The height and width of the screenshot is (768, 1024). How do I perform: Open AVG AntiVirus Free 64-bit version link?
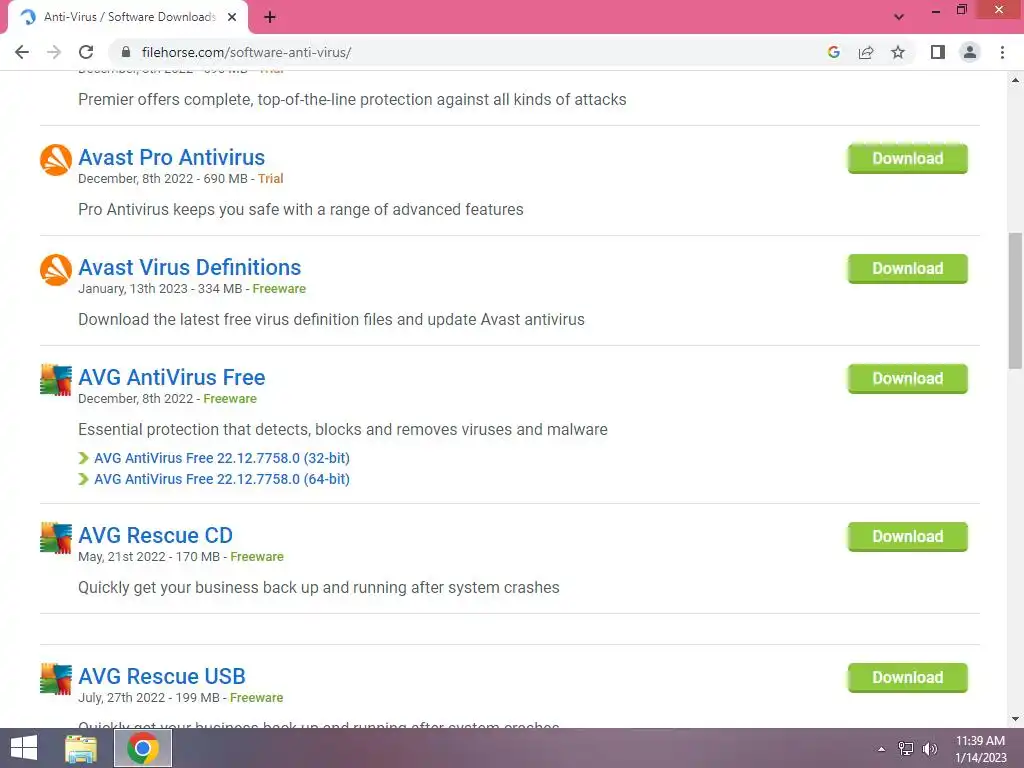point(221,479)
